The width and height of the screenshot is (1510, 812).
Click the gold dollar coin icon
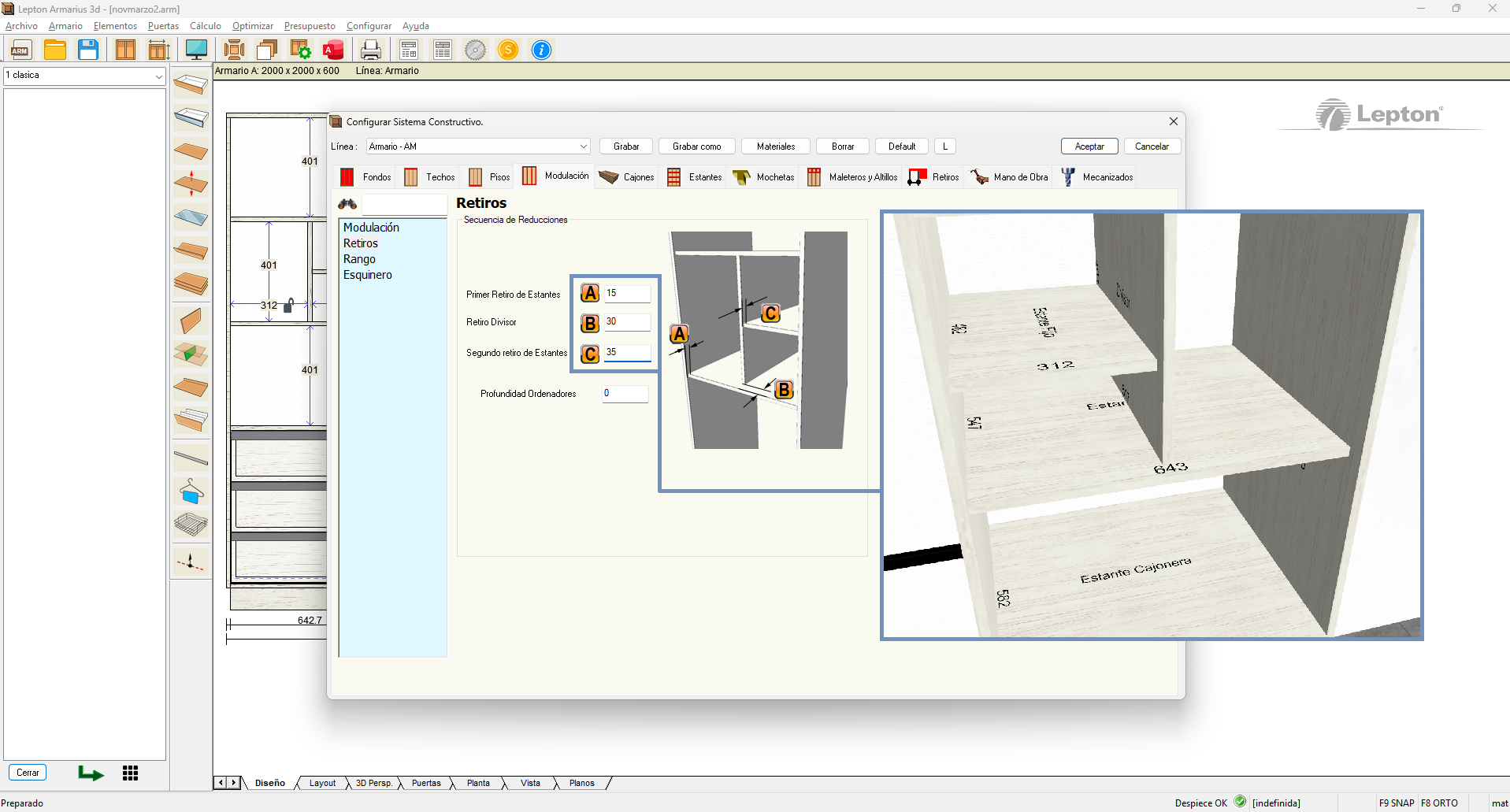point(508,50)
